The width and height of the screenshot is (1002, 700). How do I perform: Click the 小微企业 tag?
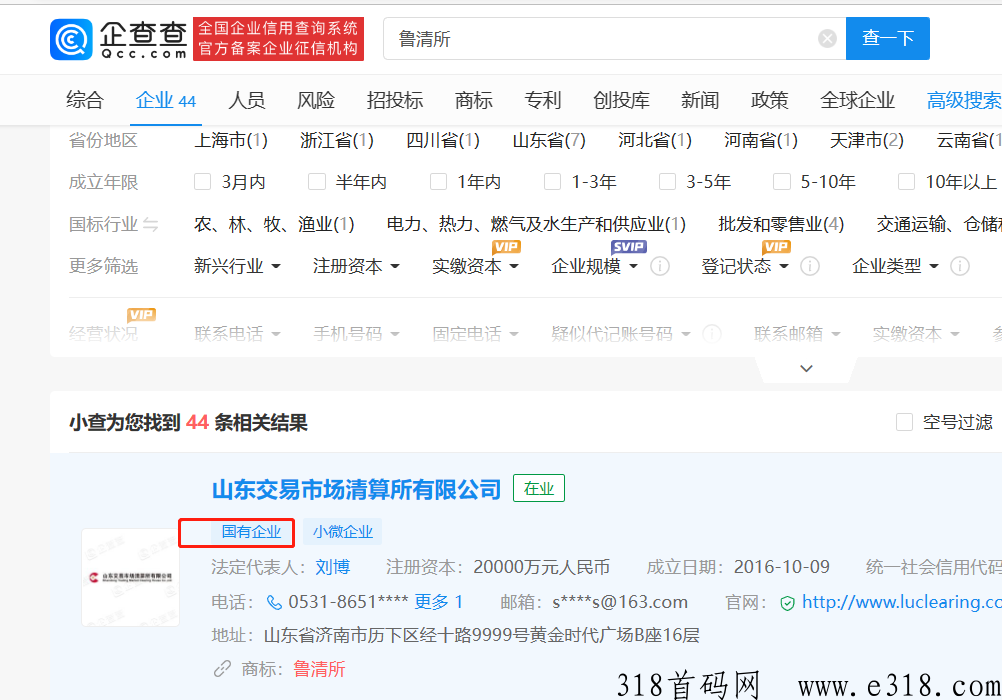point(343,532)
